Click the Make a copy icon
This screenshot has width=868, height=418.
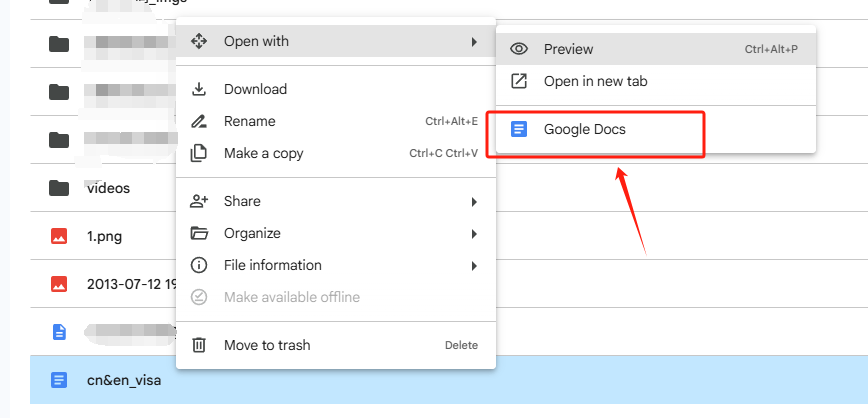pos(198,153)
